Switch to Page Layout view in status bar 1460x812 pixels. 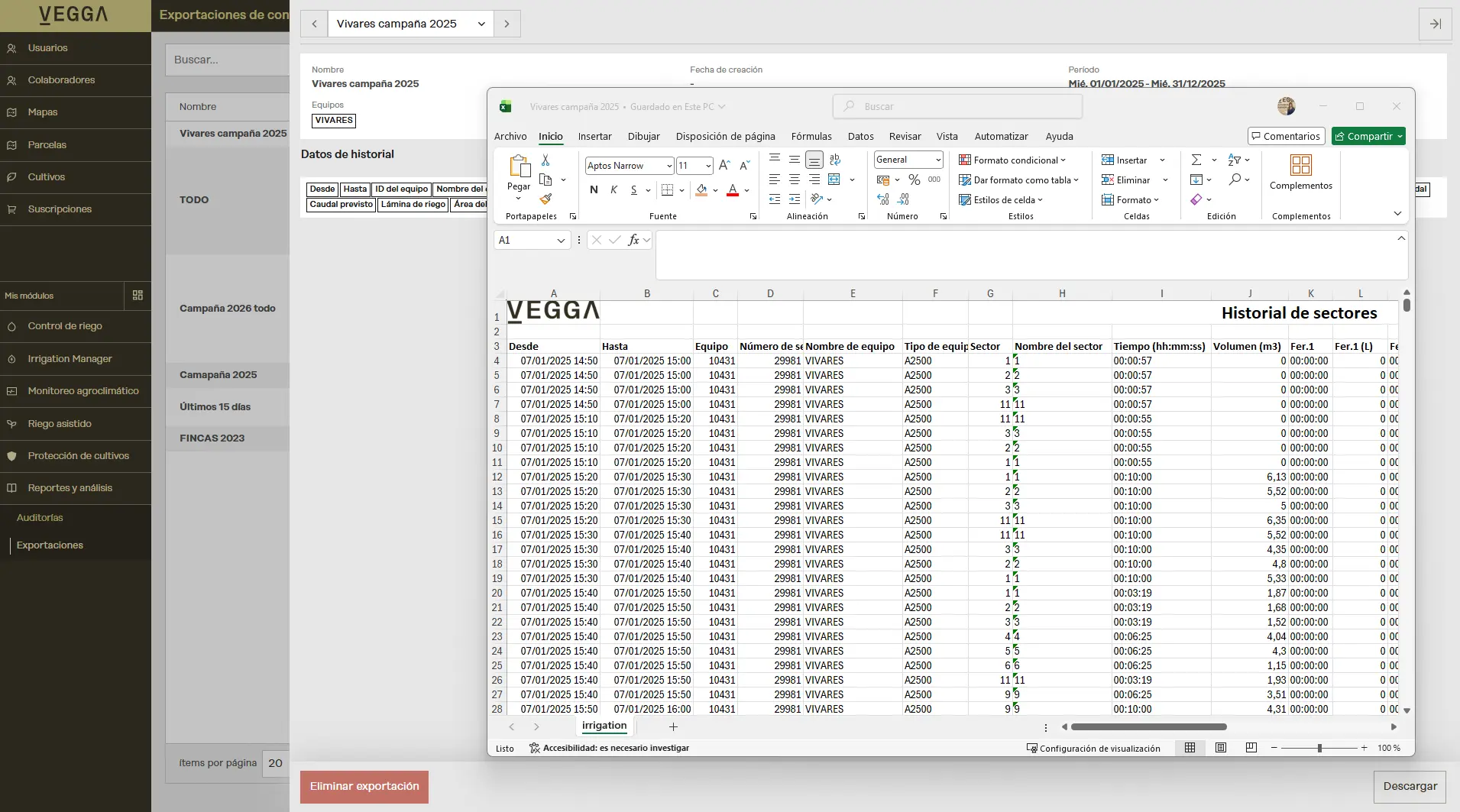coord(1221,748)
